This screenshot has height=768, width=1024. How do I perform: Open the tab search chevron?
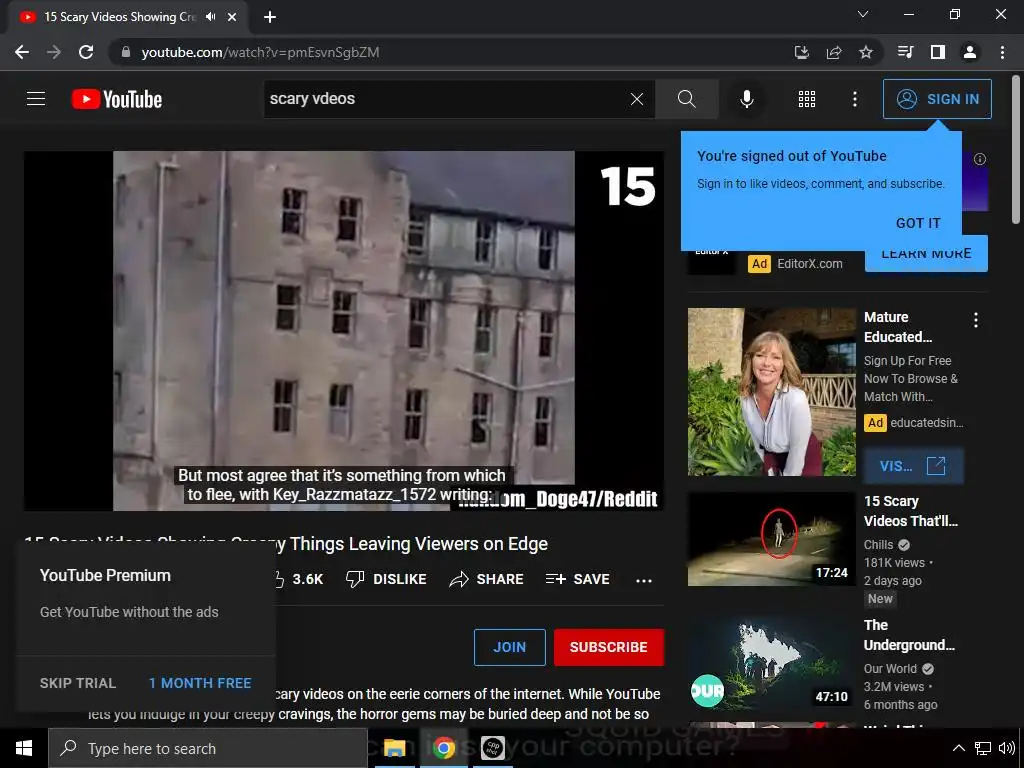[x=863, y=14]
